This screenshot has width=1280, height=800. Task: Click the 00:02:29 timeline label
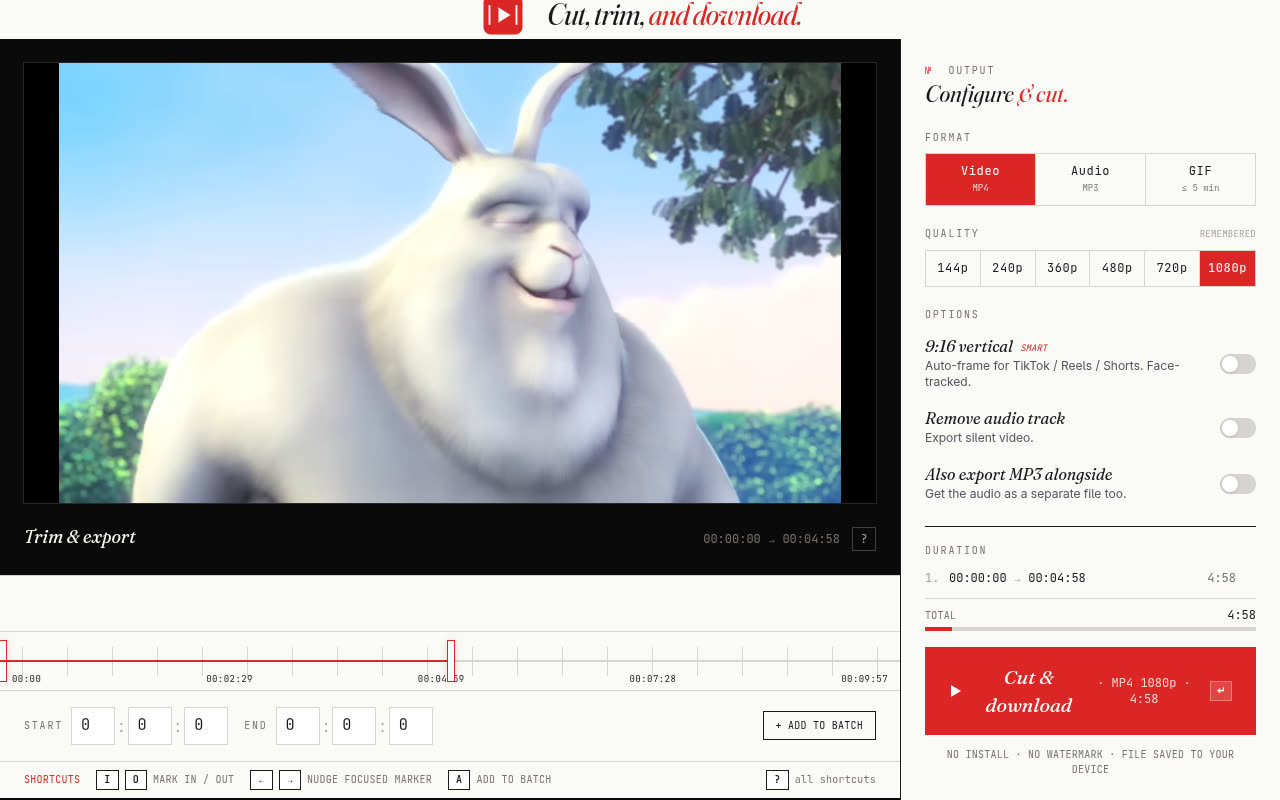coord(229,679)
